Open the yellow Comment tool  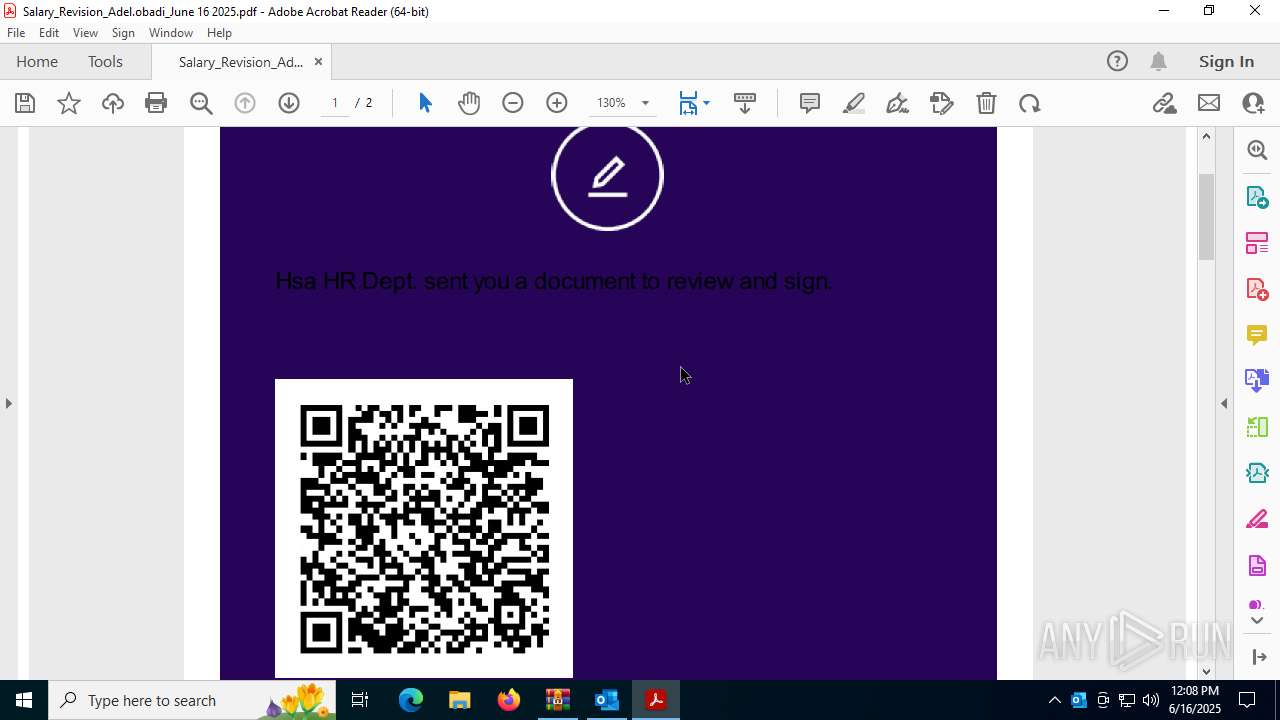(1257, 334)
